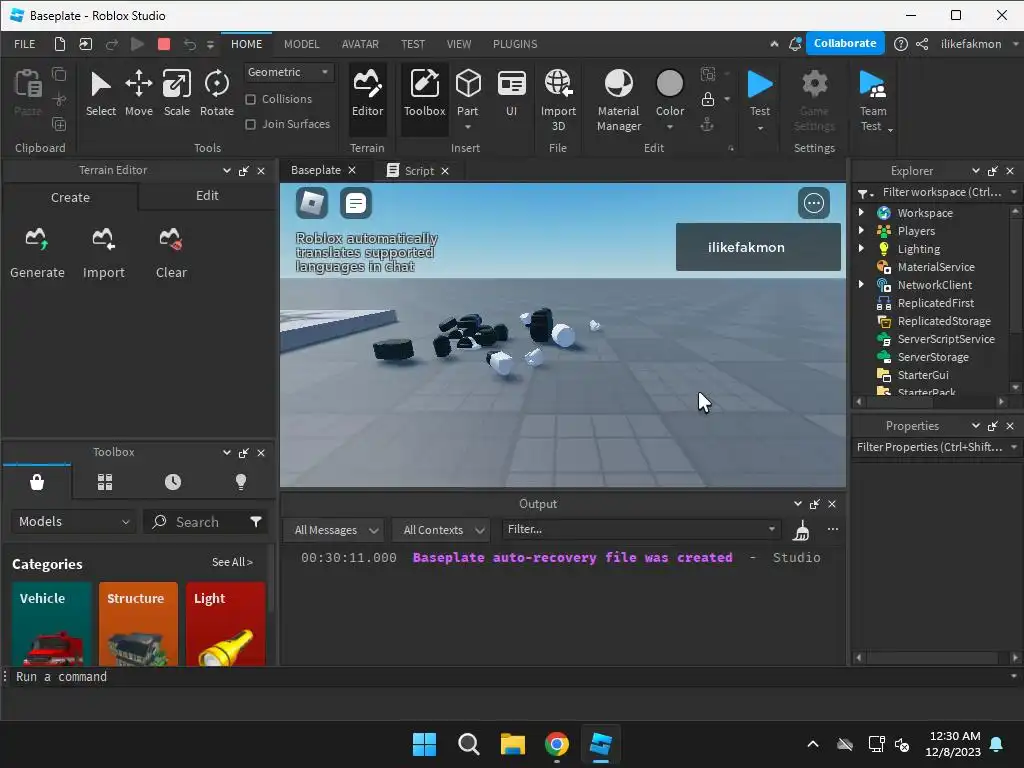This screenshot has height=768, width=1024.
Task: Click the See All categories link
Action: [x=232, y=562]
